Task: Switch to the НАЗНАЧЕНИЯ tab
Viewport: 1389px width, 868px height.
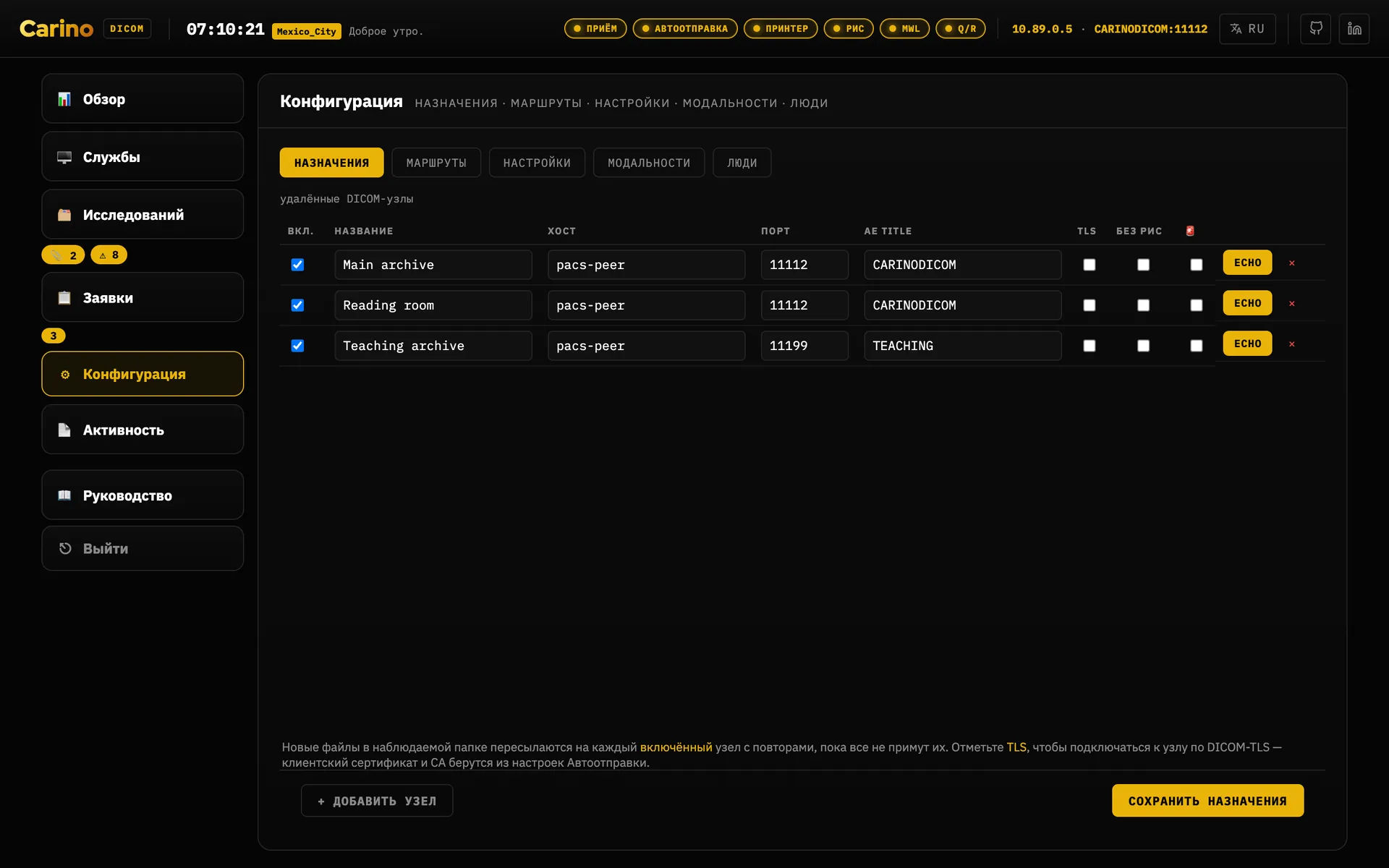Action: click(331, 163)
